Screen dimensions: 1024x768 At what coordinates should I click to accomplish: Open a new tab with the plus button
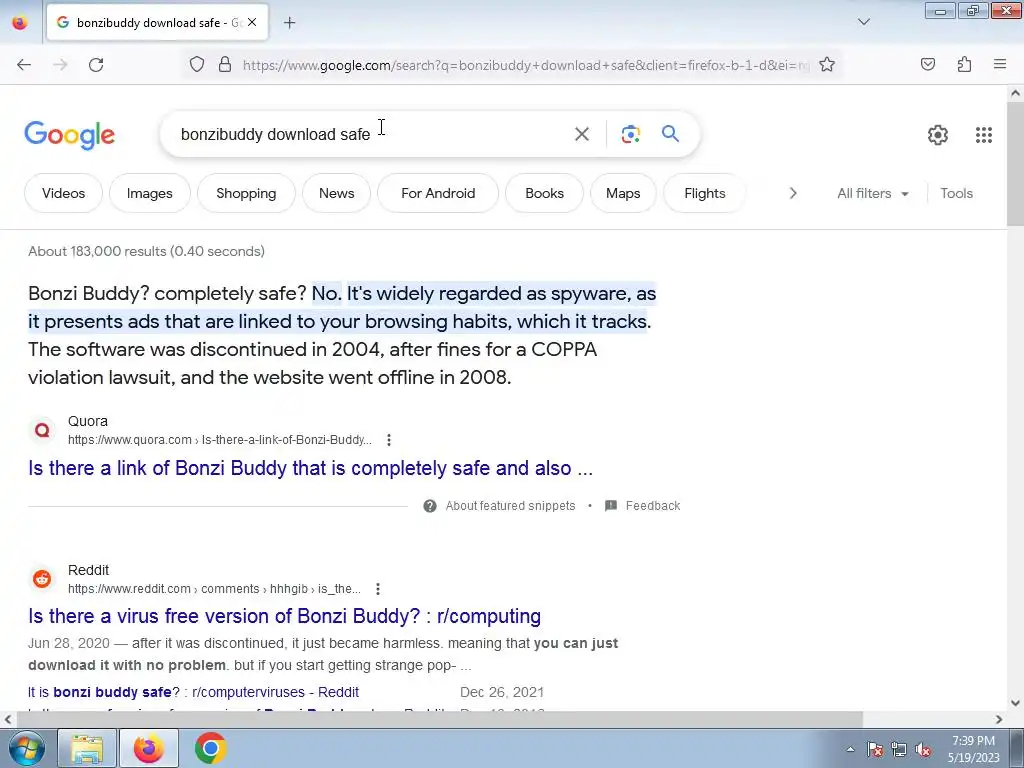(x=289, y=23)
